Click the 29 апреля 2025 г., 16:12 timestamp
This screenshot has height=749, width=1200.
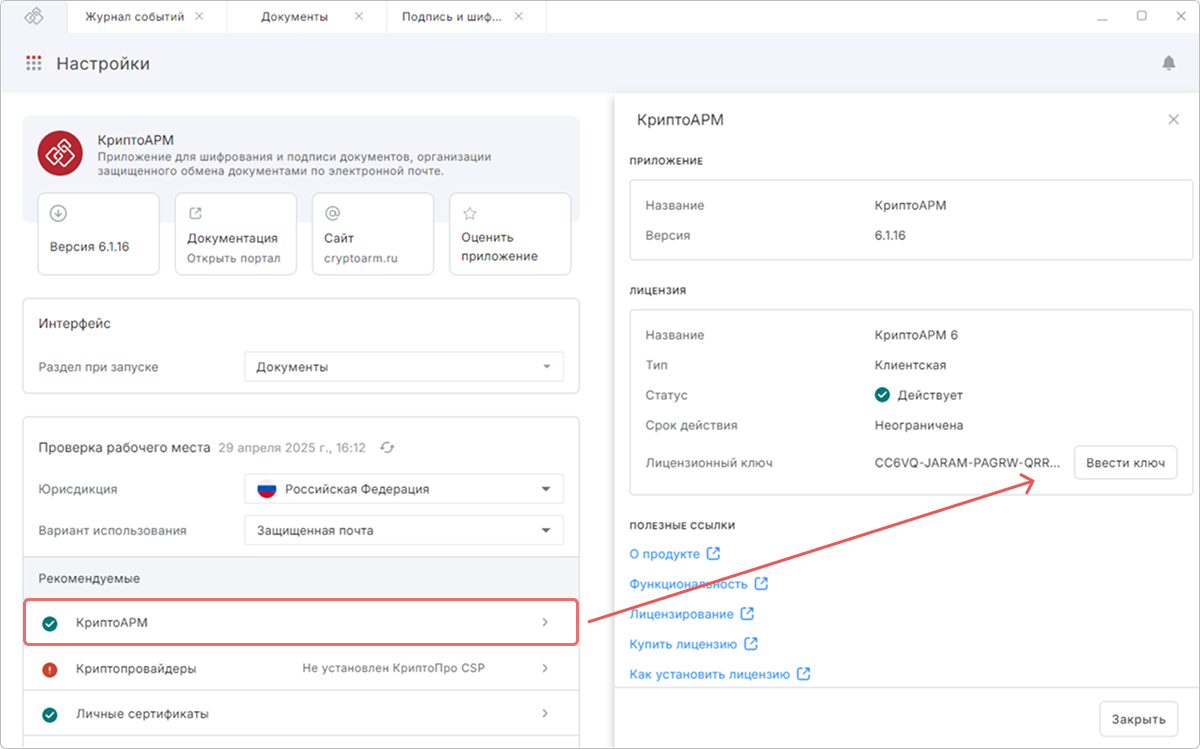click(292, 448)
